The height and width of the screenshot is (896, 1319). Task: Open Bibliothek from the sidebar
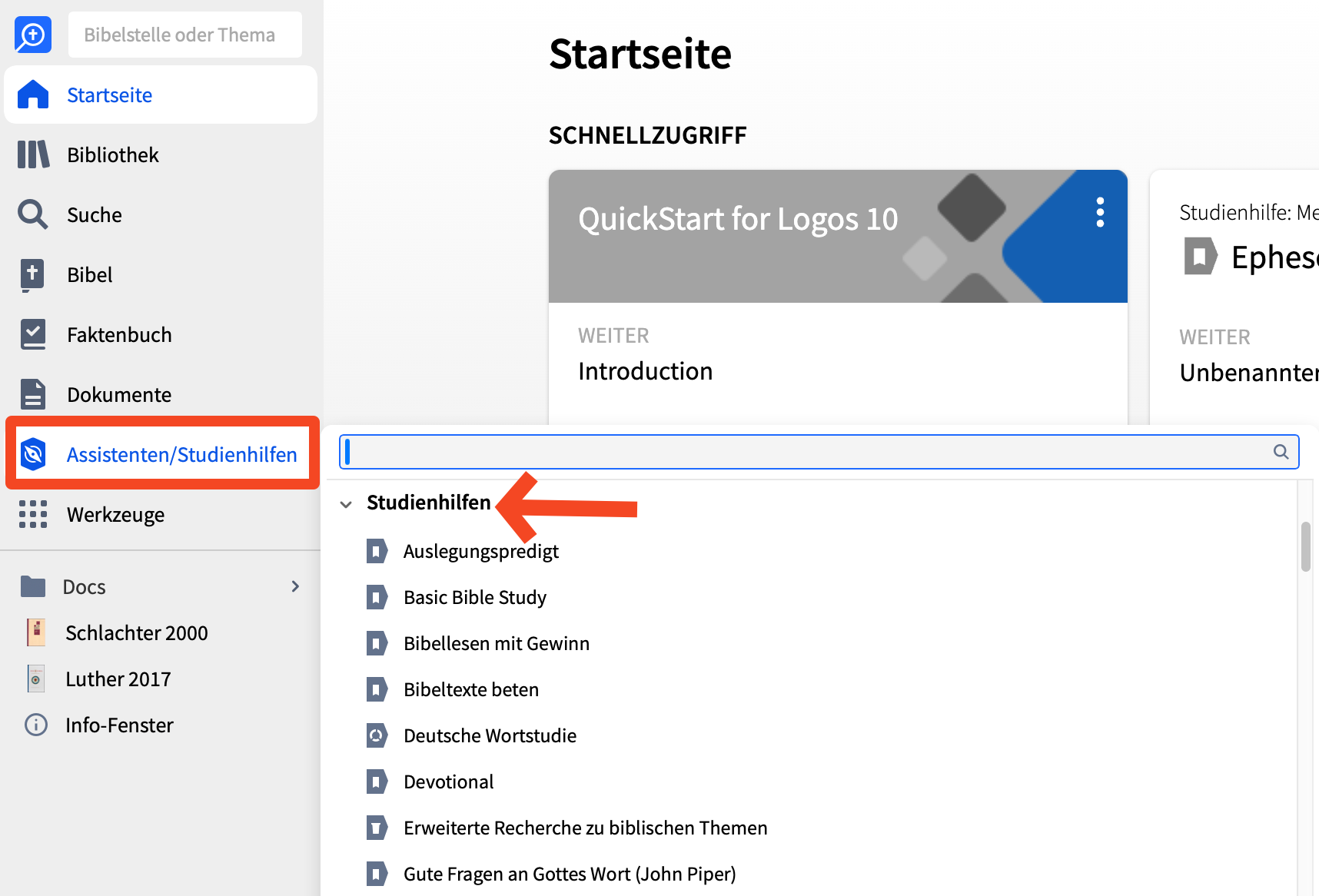pyautogui.click(x=113, y=155)
